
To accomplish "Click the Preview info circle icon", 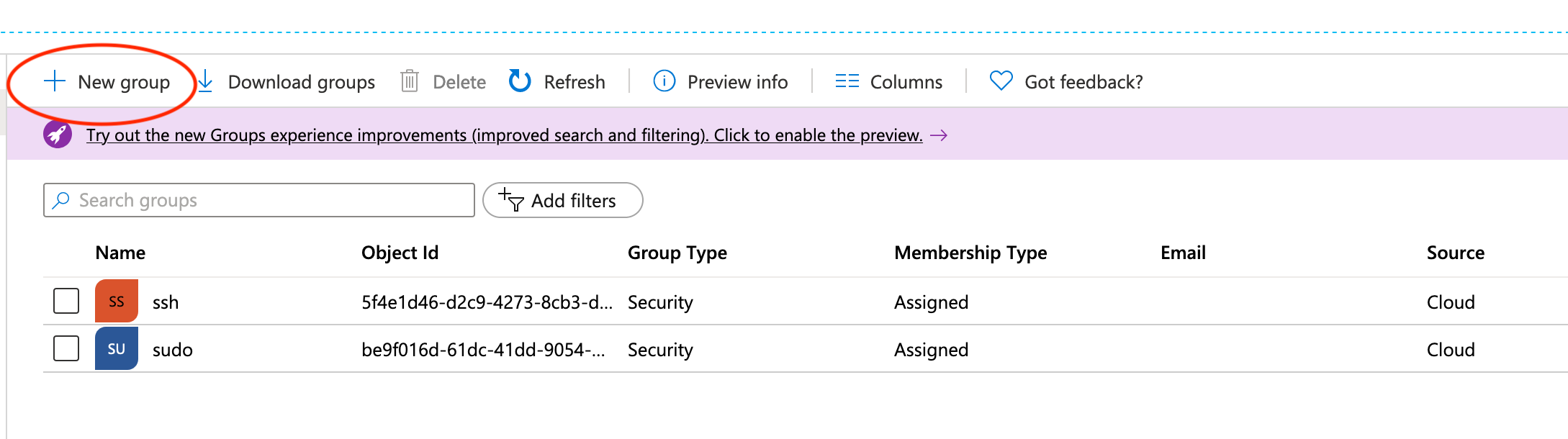I will (664, 81).
